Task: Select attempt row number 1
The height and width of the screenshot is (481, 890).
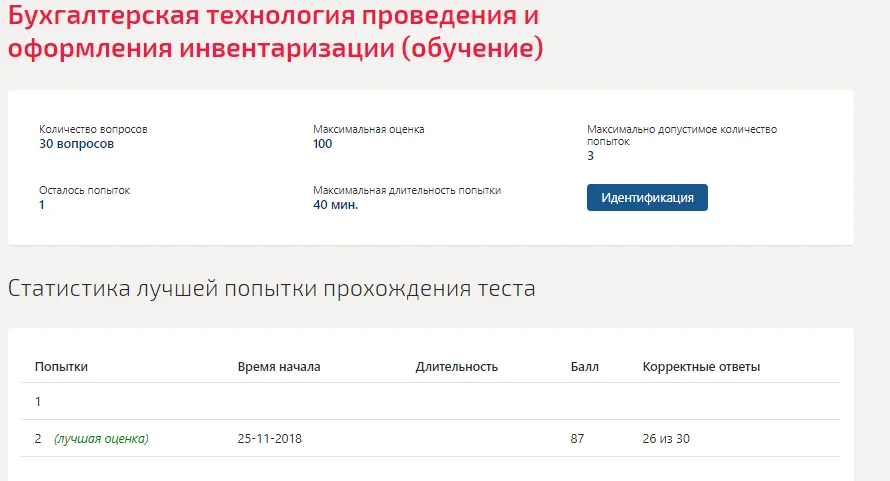Action: click(430, 401)
